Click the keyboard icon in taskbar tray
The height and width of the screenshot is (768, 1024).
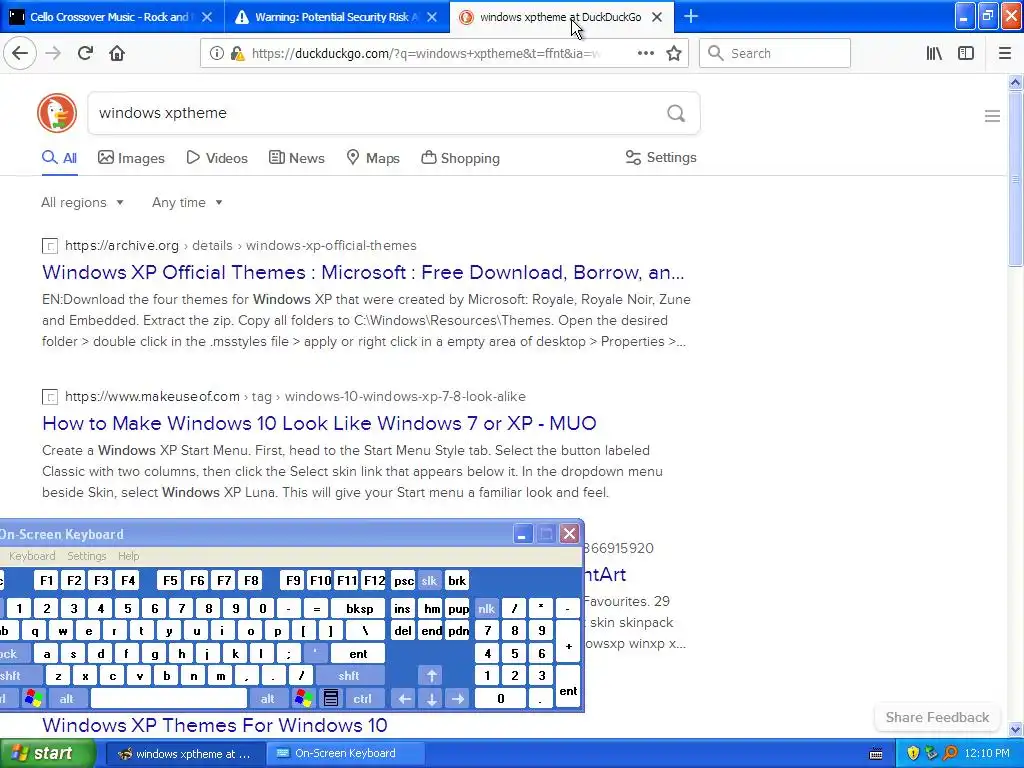point(876,754)
